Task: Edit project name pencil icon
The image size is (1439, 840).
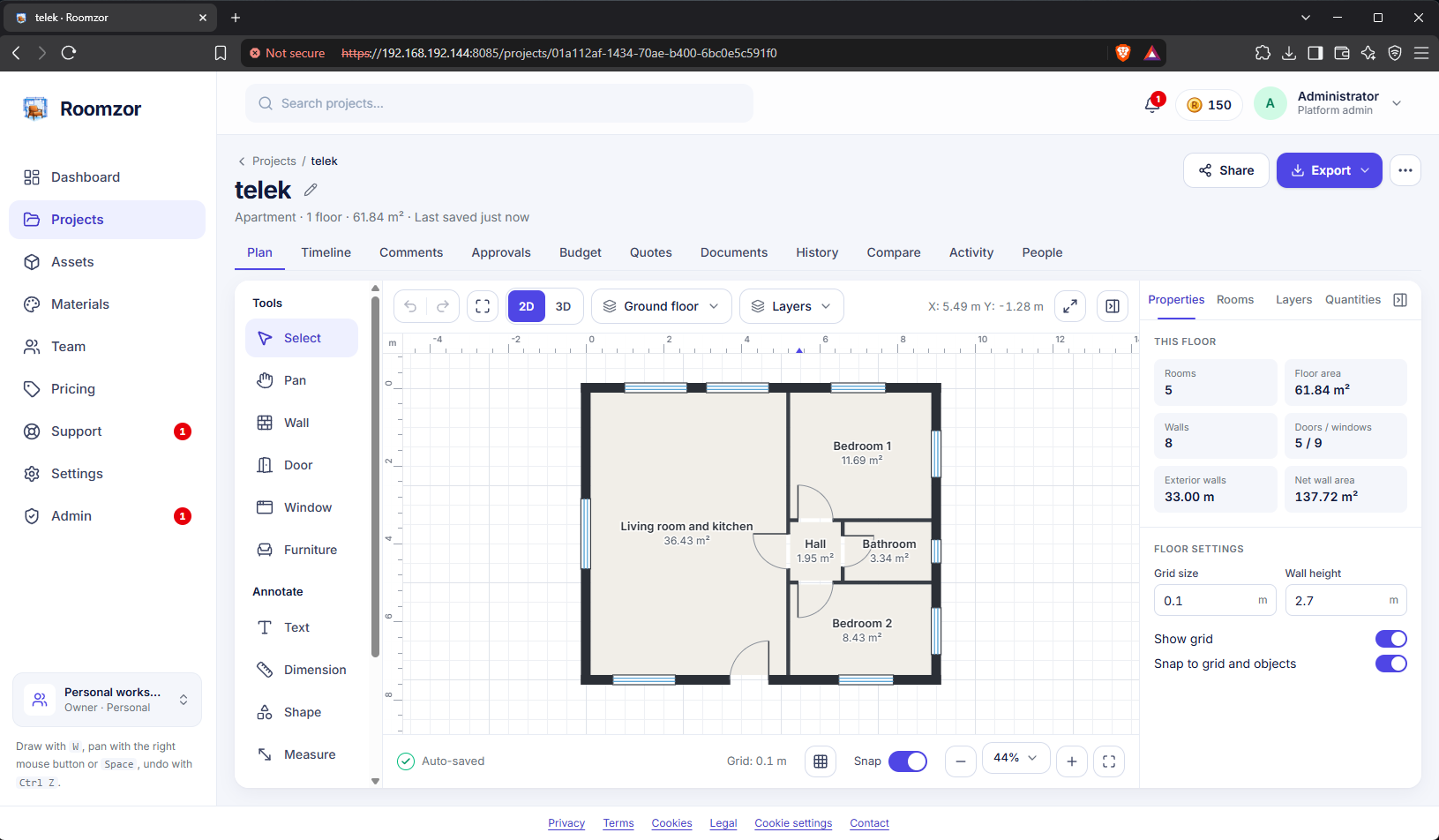Action: 311,190
